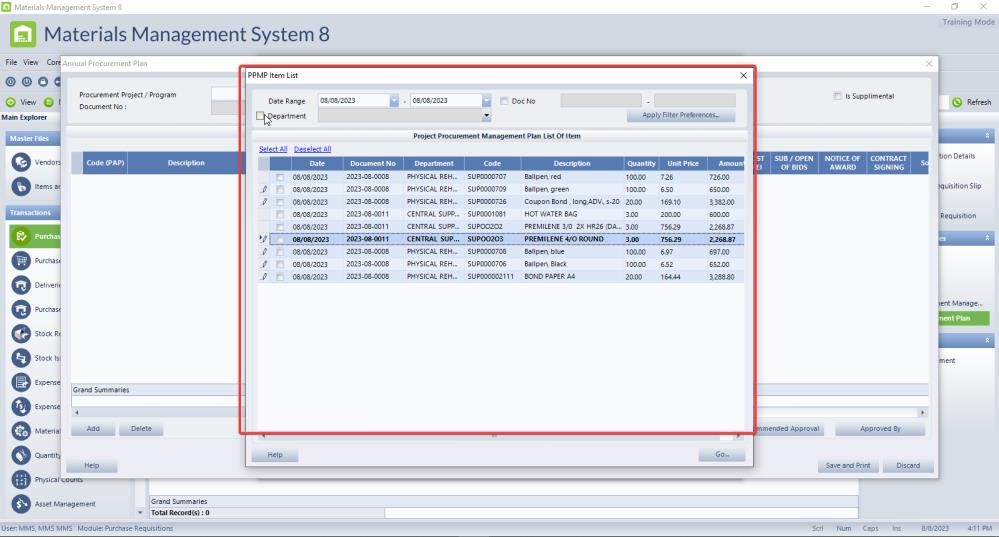Click the Materials Management System logo
The height and width of the screenshot is (537, 999).
tap(22, 35)
